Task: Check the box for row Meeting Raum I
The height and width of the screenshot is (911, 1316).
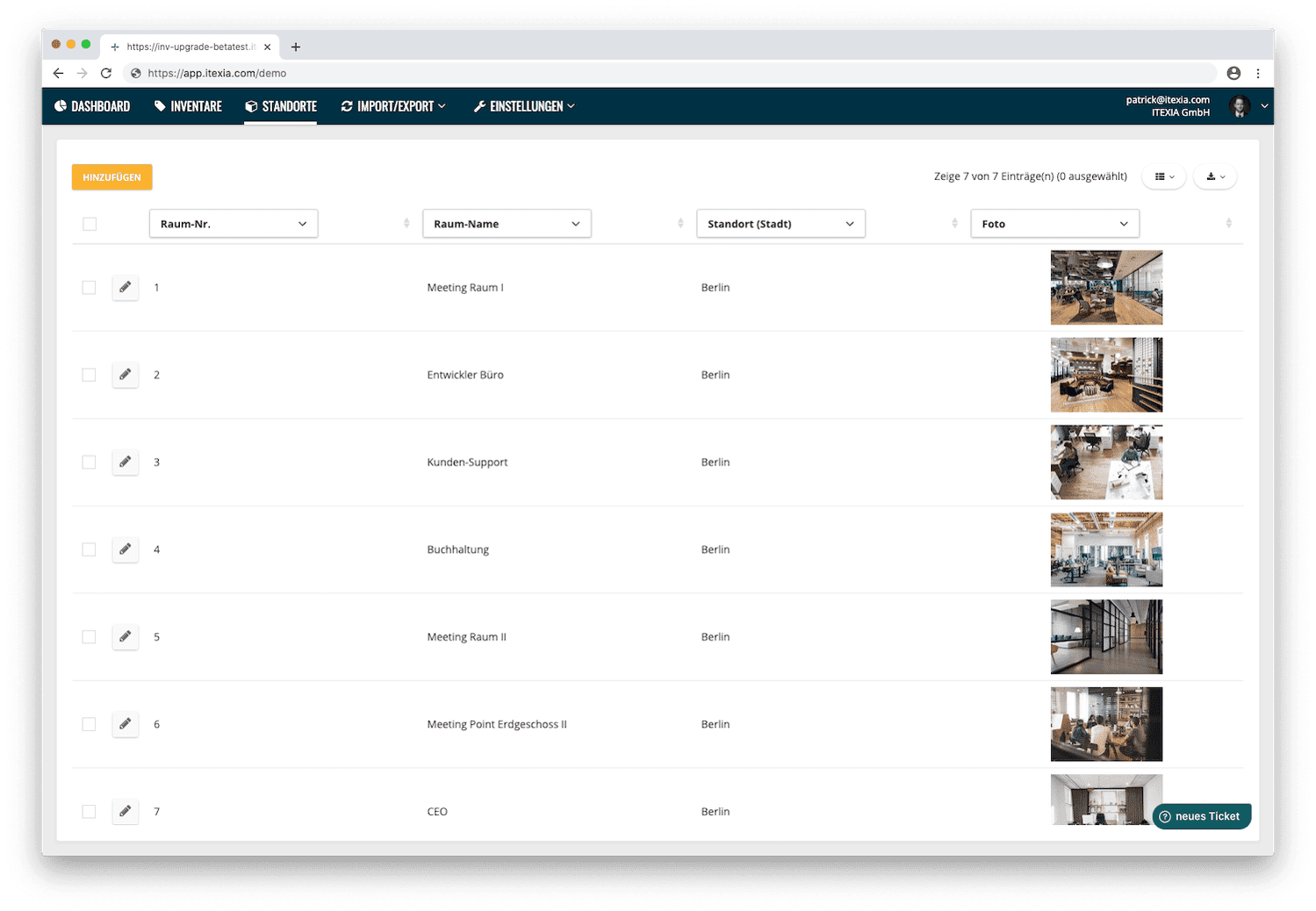Action: pyautogui.click(x=89, y=288)
